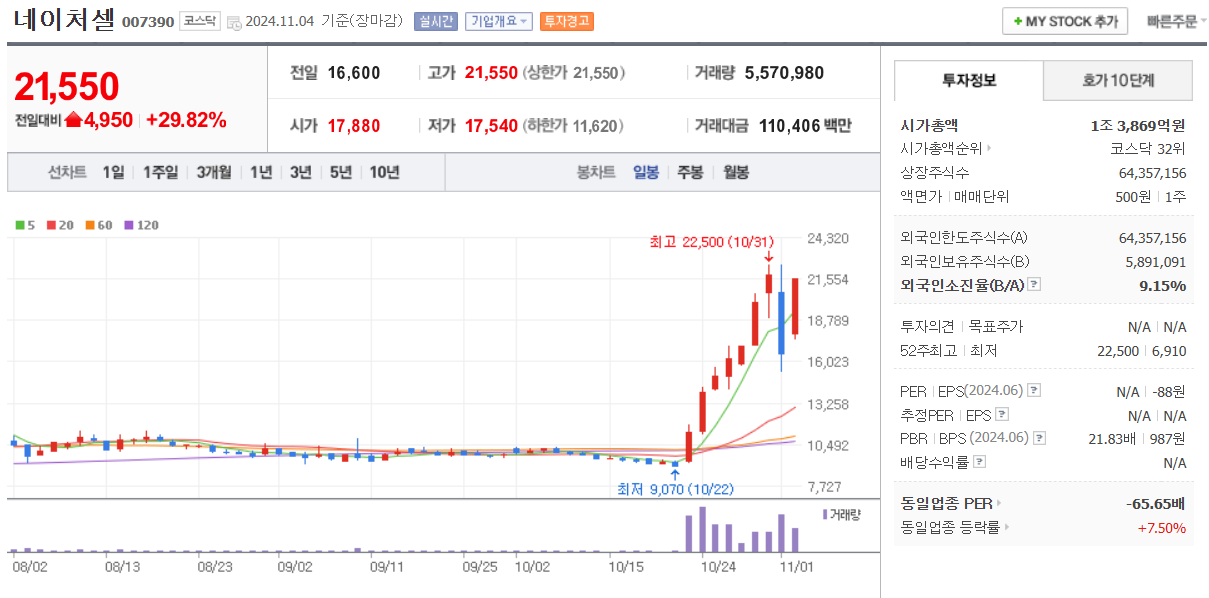
Task: Switch to the 호가10단계 tab
Action: (x=1118, y=80)
